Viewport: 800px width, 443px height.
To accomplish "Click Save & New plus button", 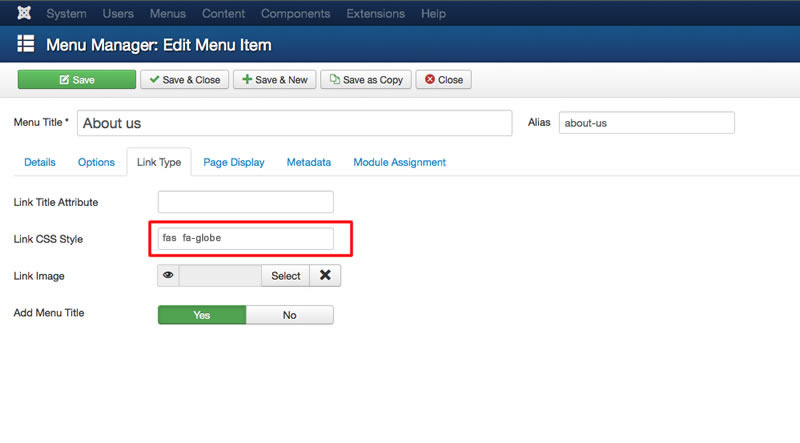I will (x=274, y=80).
